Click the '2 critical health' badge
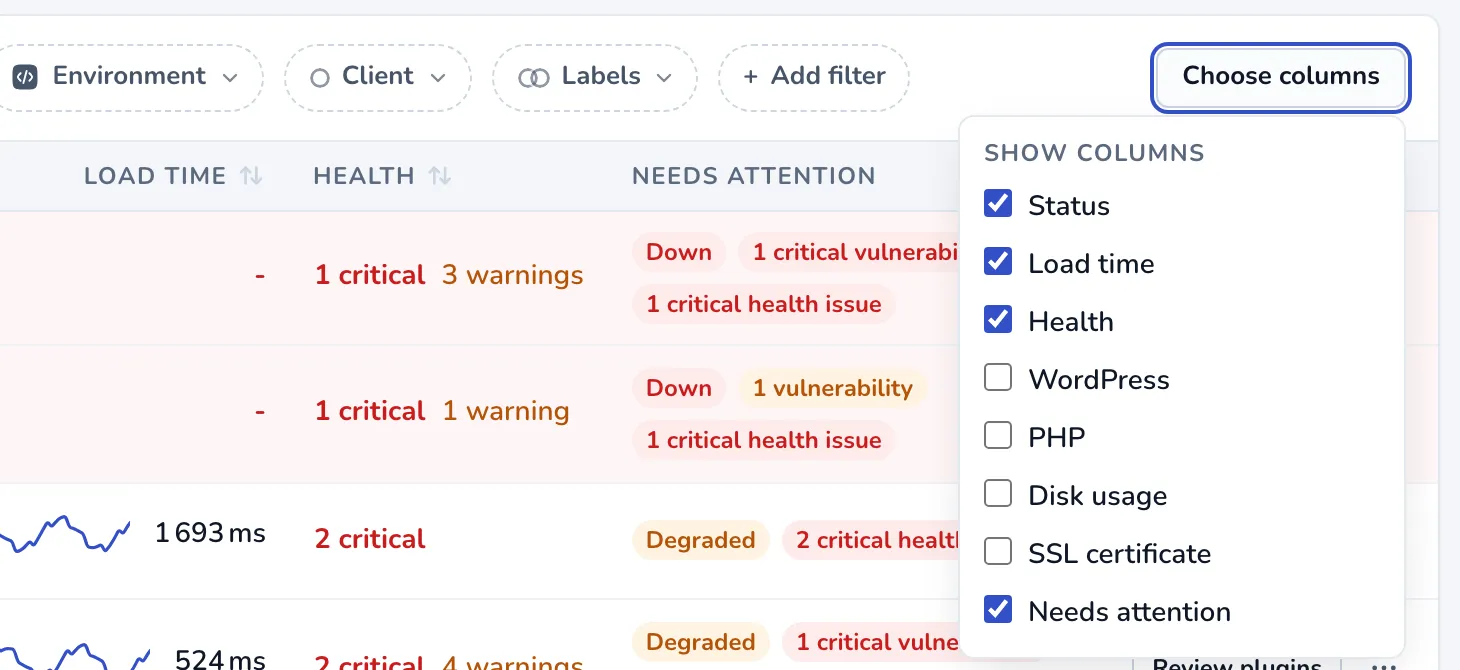Screen dimensions: 1460x670 coord(871,540)
